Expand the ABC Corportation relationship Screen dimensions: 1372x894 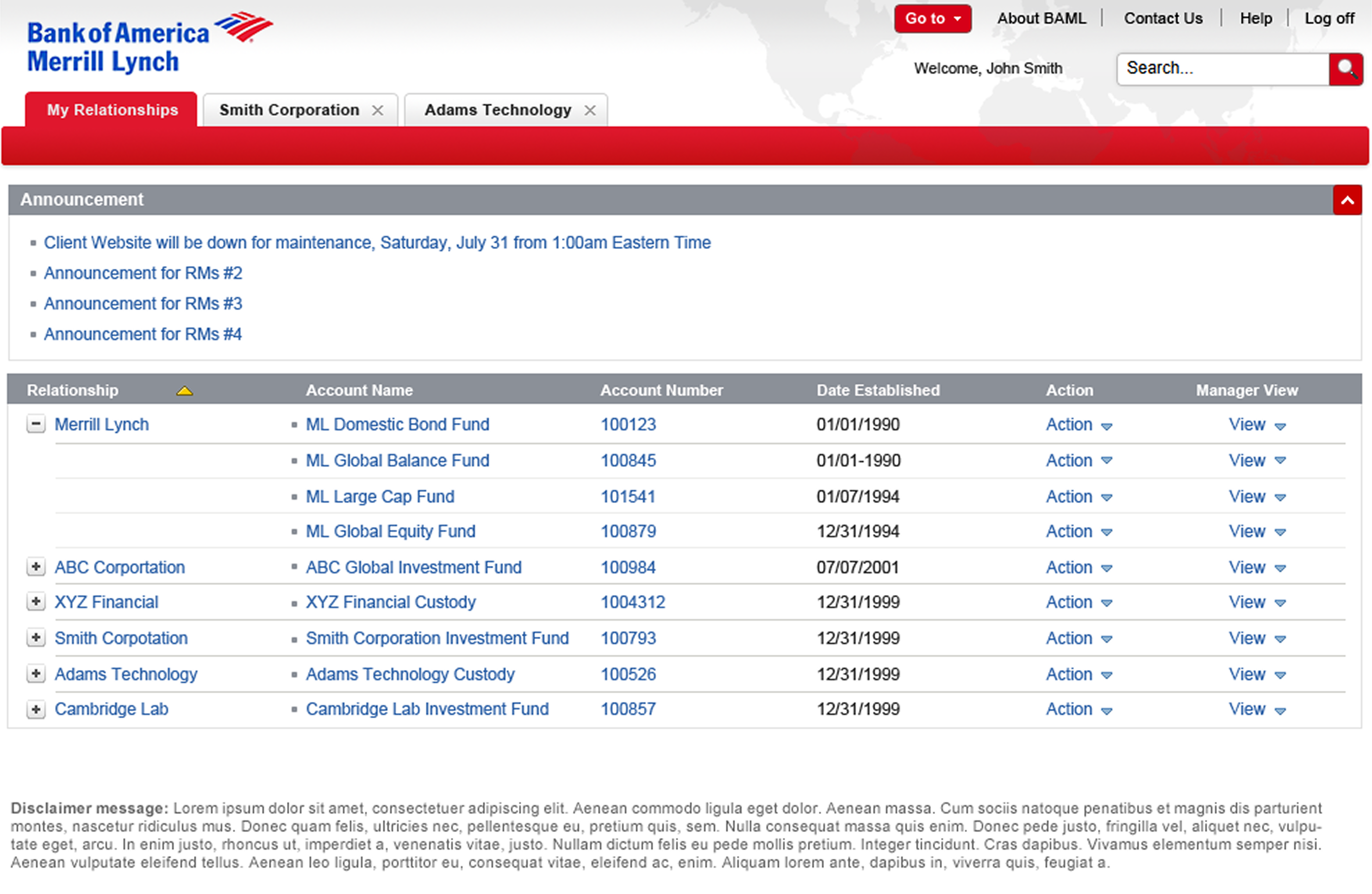tap(36, 567)
